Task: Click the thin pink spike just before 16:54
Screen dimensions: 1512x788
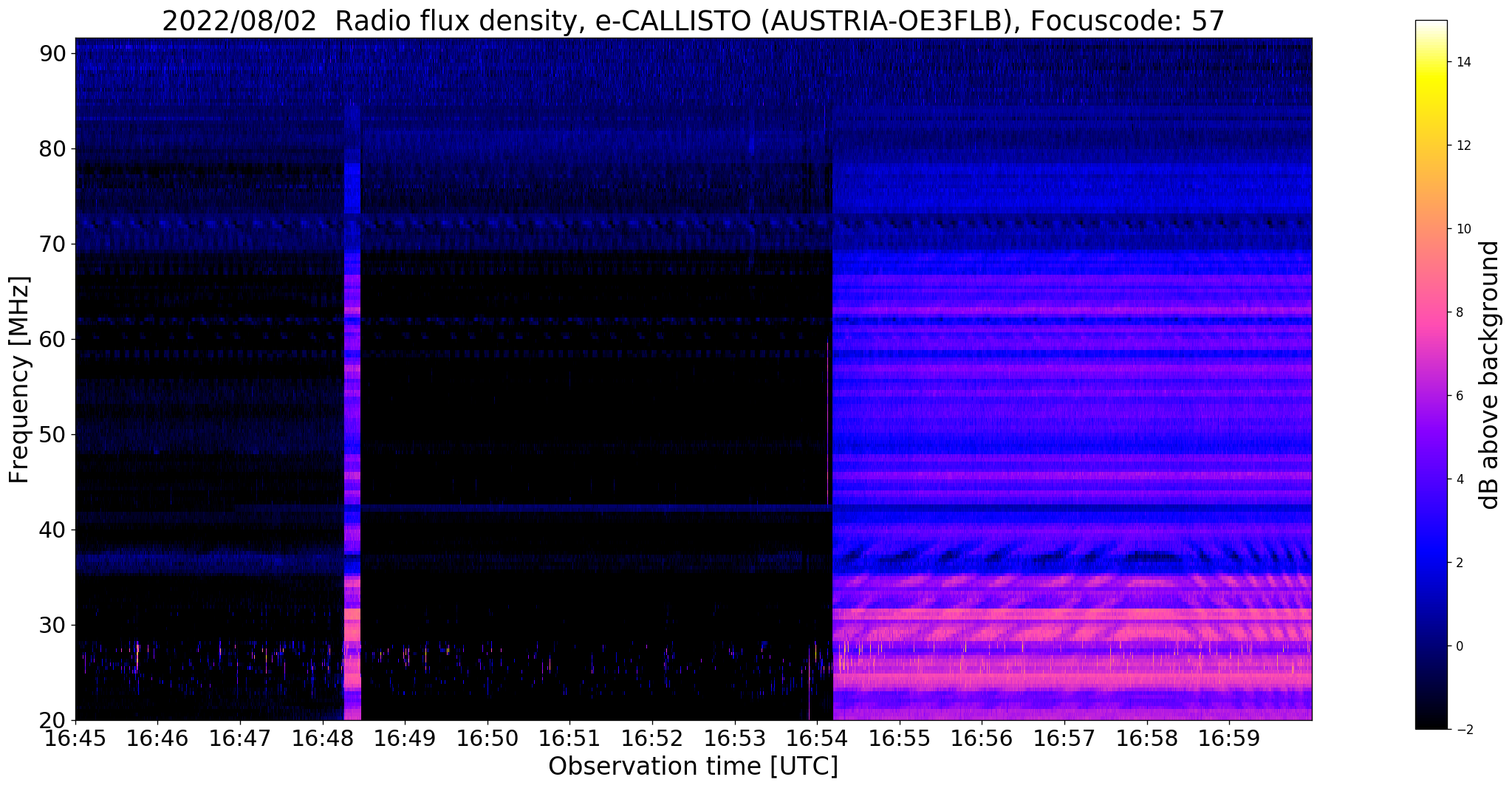Action: point(827,422)
